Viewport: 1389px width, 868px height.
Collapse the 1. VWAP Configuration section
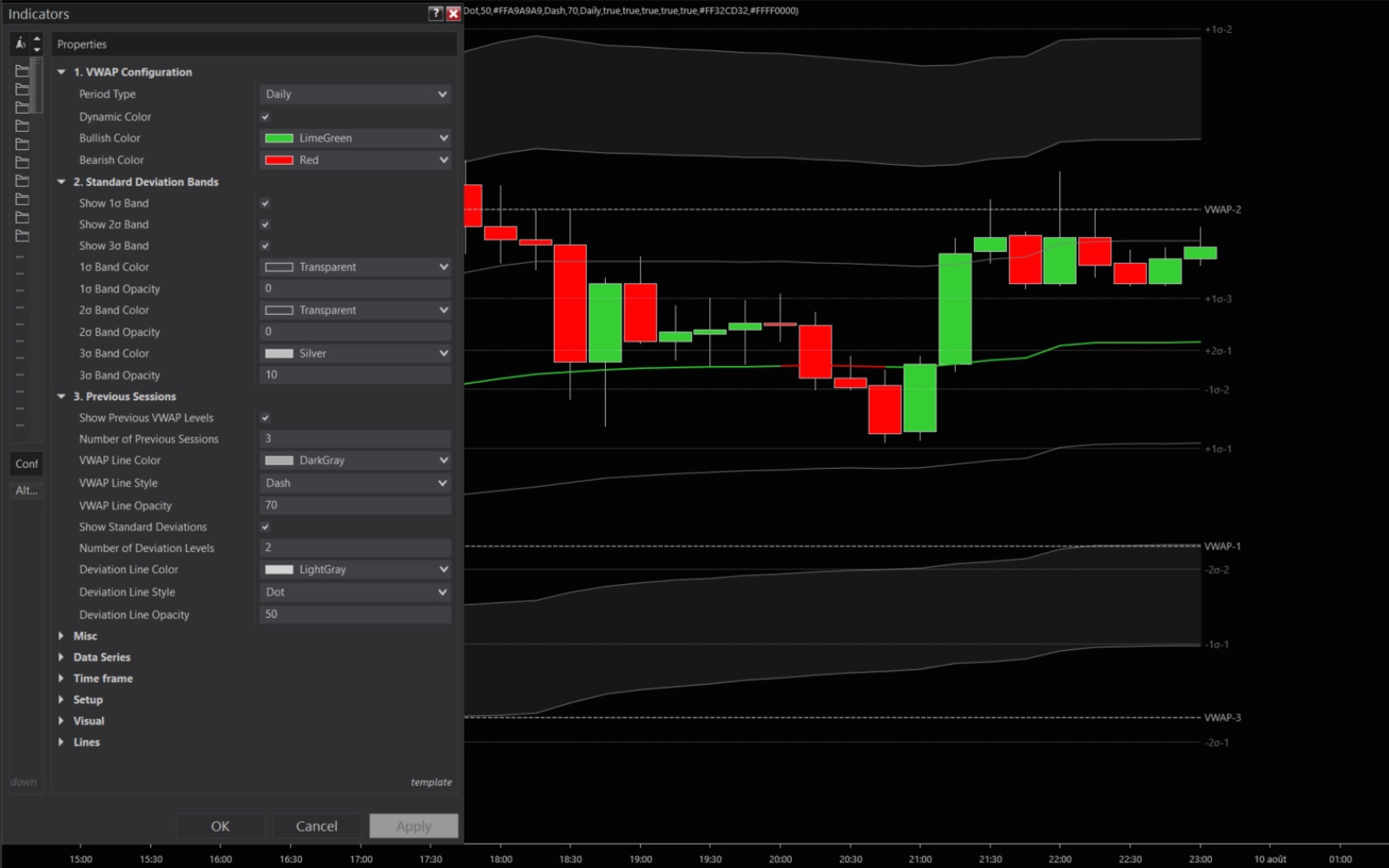point(61,72)
